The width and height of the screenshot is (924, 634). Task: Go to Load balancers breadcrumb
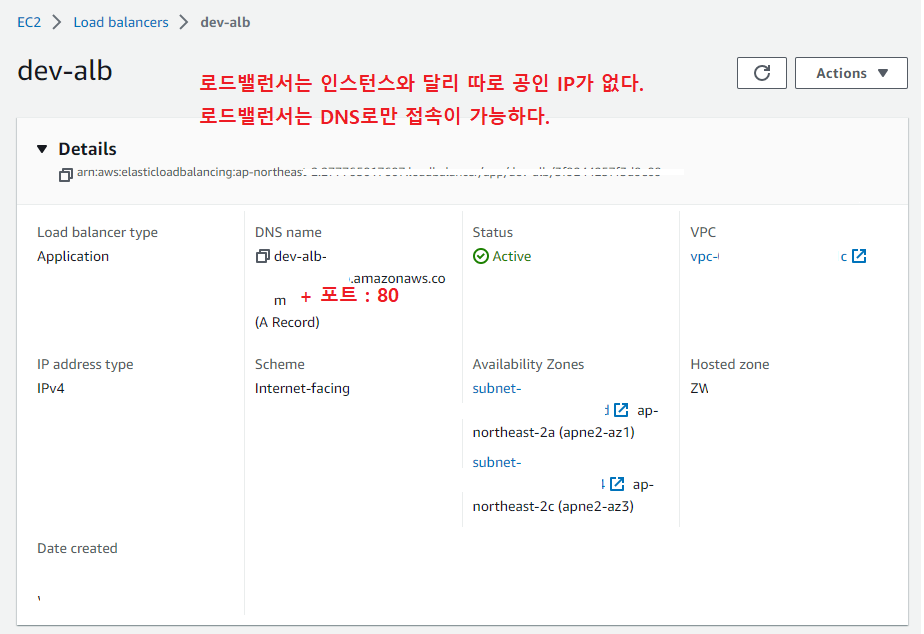(x=121, y=22)
